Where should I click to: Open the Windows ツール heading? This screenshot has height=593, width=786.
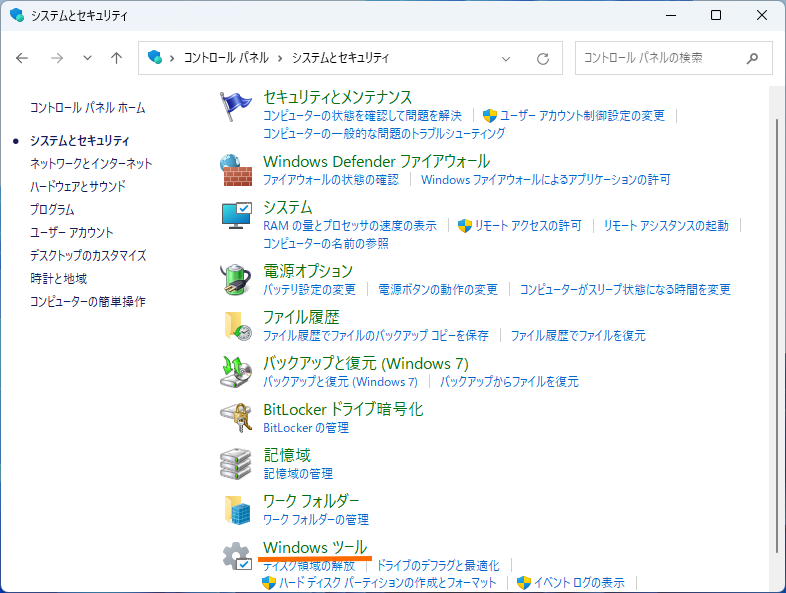click(x=315, y=547)
